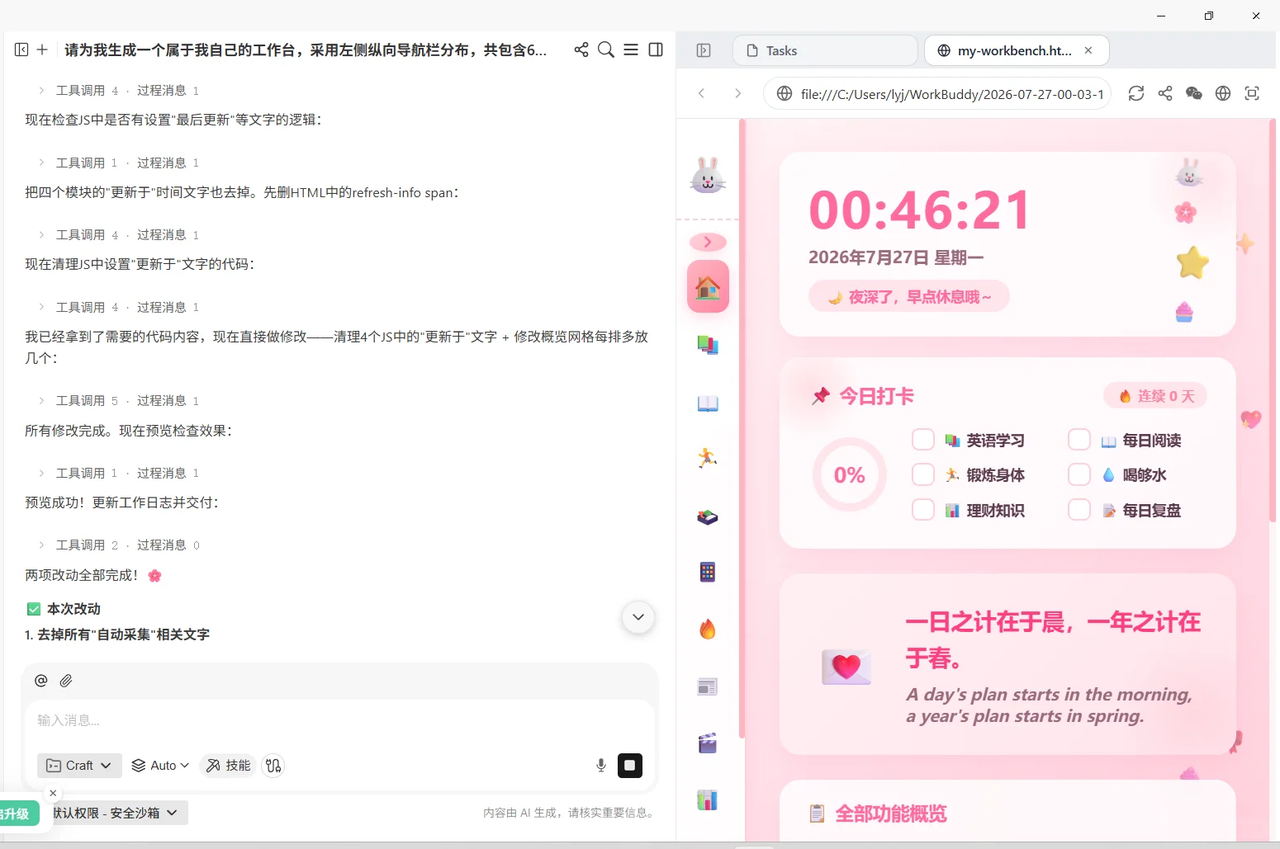Click the file:///C:/Users/lyj/WorkBuddy address field
Screen dimensions: 1280x849
(x=937, y=93)
